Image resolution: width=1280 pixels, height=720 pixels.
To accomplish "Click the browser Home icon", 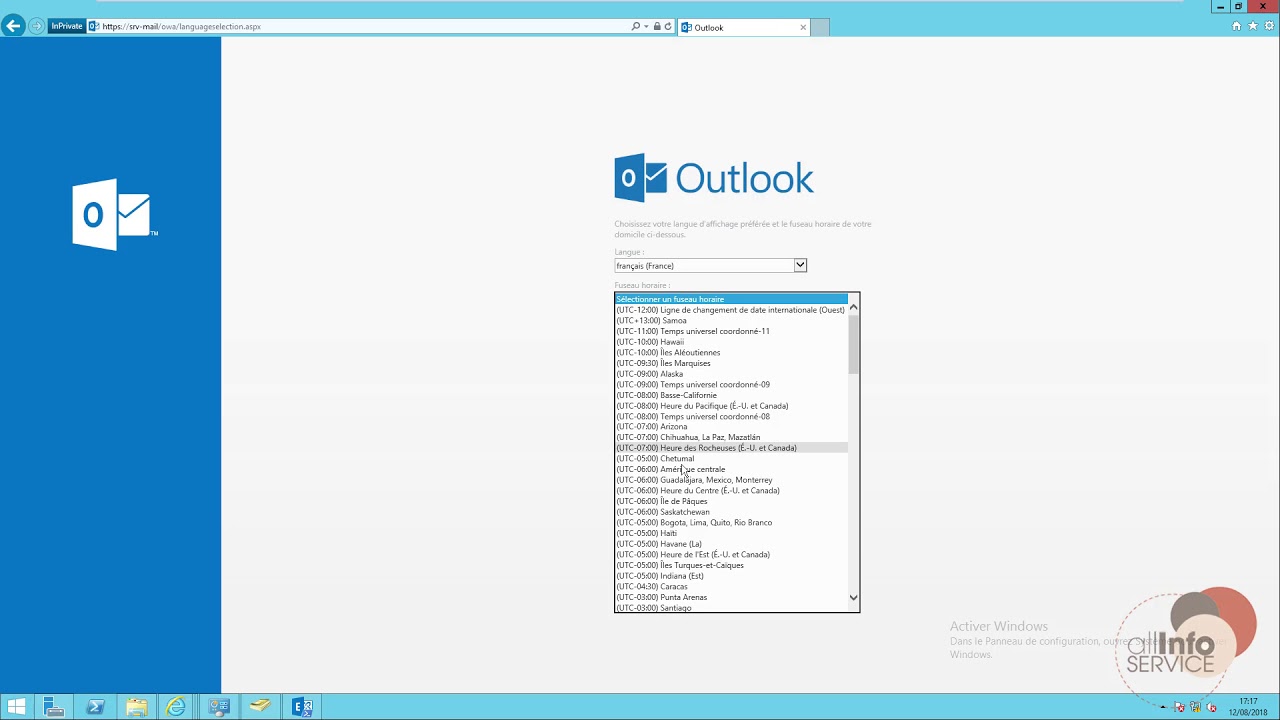I will (1237, 26).
